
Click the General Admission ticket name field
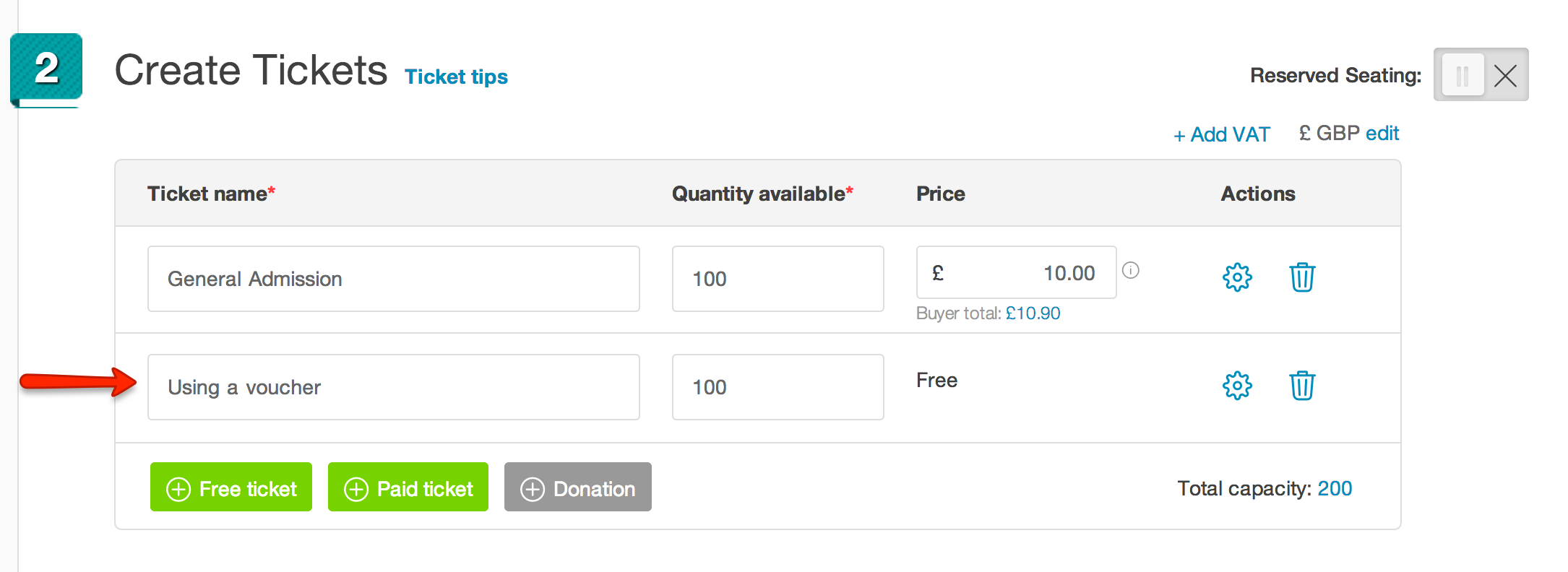pos(394,279)
